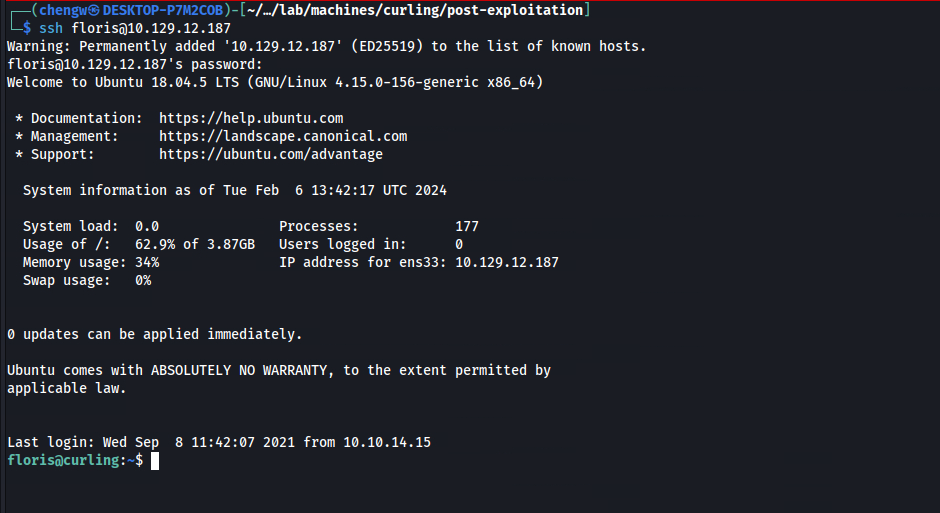Click the ens33 IP address value
This screenshot has height=513, width=940.
click(507, 262)
